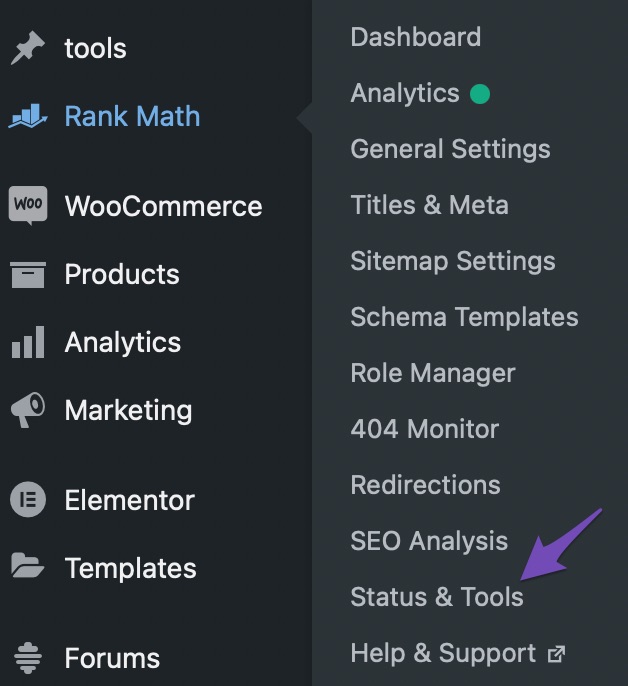
Task: Open Status & Tools page
Action: coord(436,597)
